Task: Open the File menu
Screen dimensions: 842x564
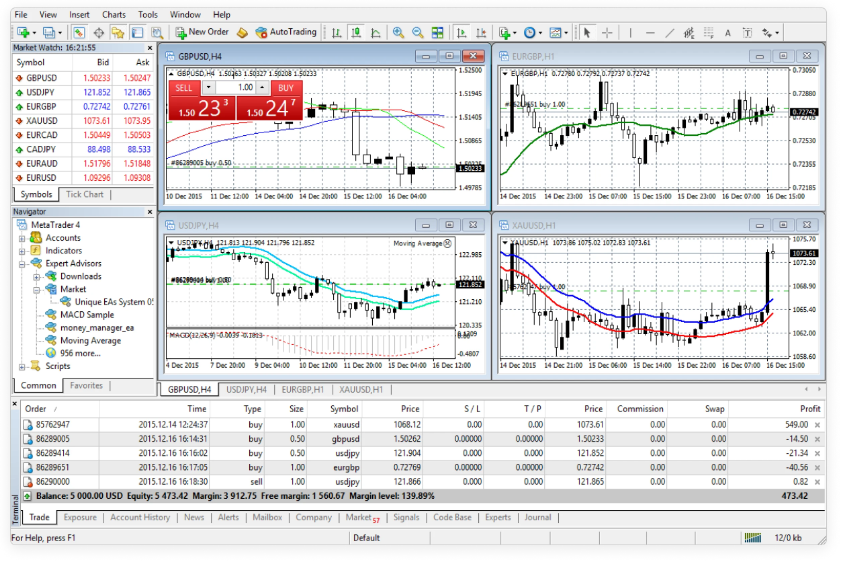Action: click(x=21, y=15)
